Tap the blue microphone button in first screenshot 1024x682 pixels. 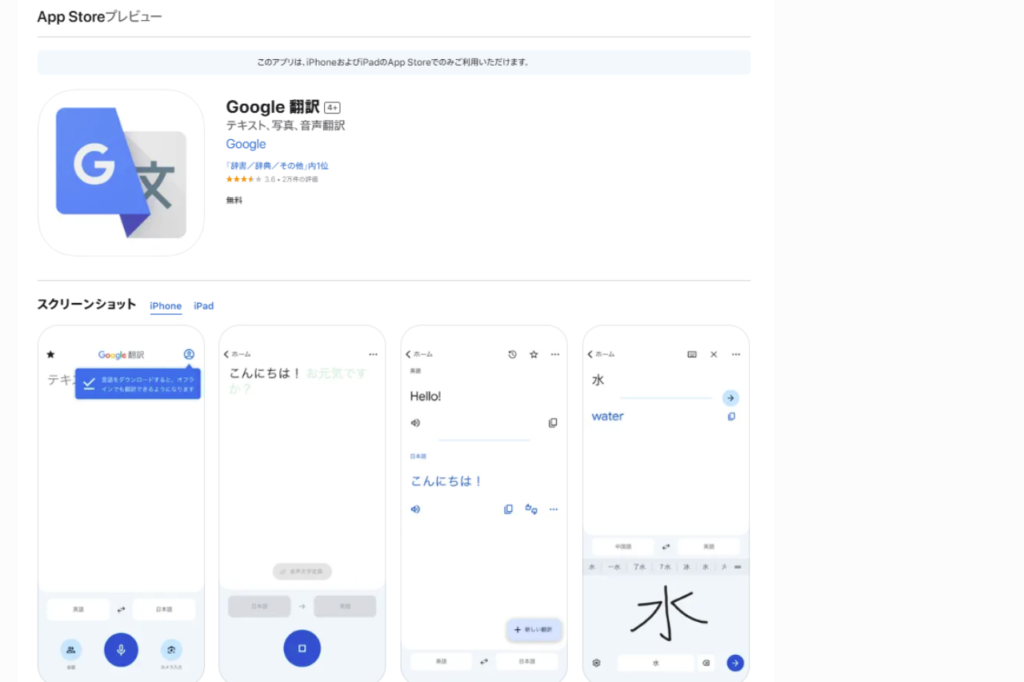pyautogui.click(x=121, y=649)
